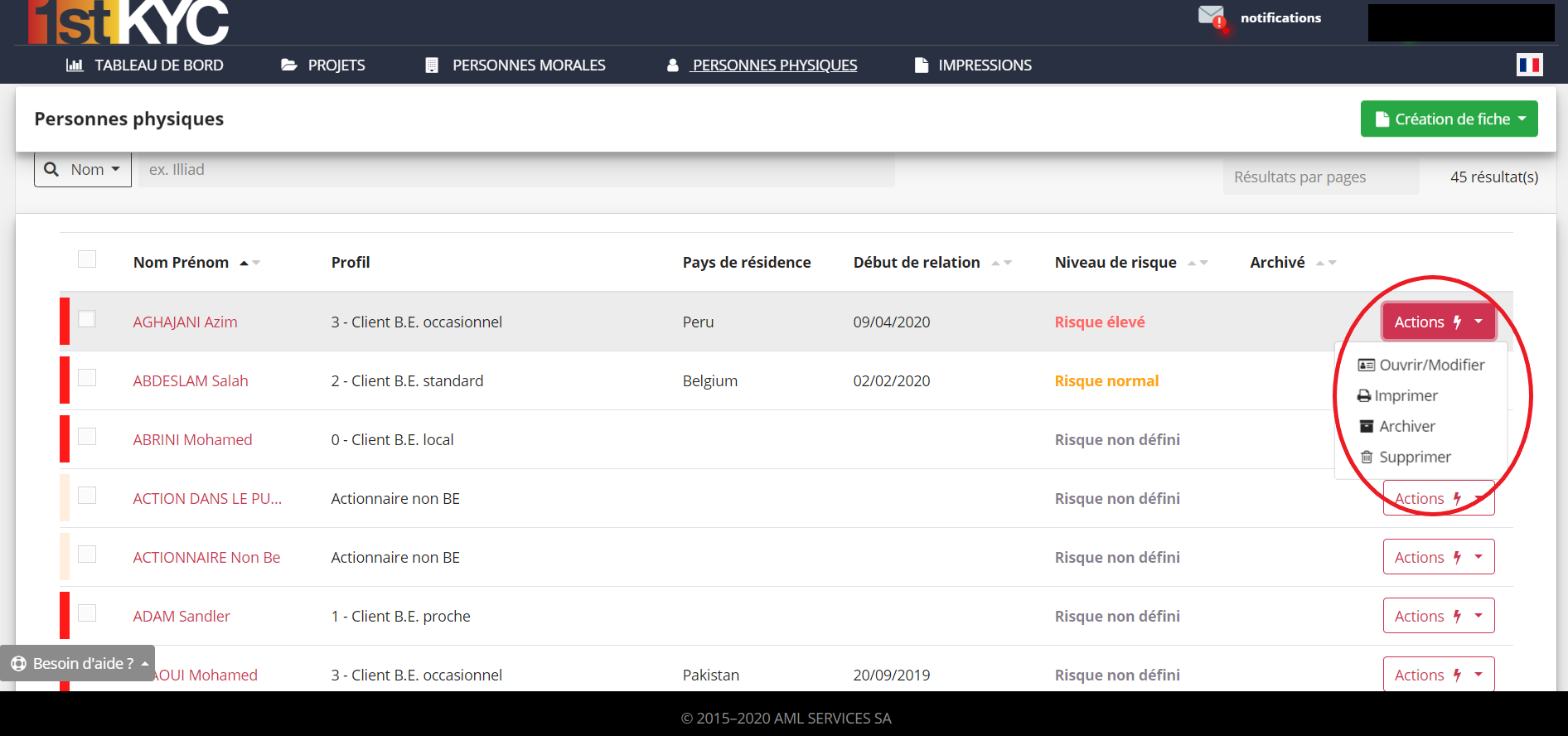Viewport: 1568px width, 736px height.
Task: Open Actions dropdown for ADAM Sandler
Action: click(1439, 616)
